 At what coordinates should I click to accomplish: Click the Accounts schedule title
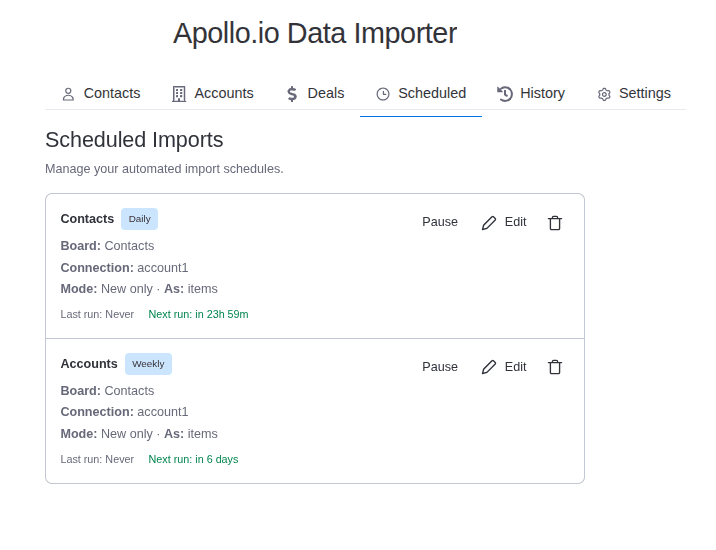click(89, 364)
